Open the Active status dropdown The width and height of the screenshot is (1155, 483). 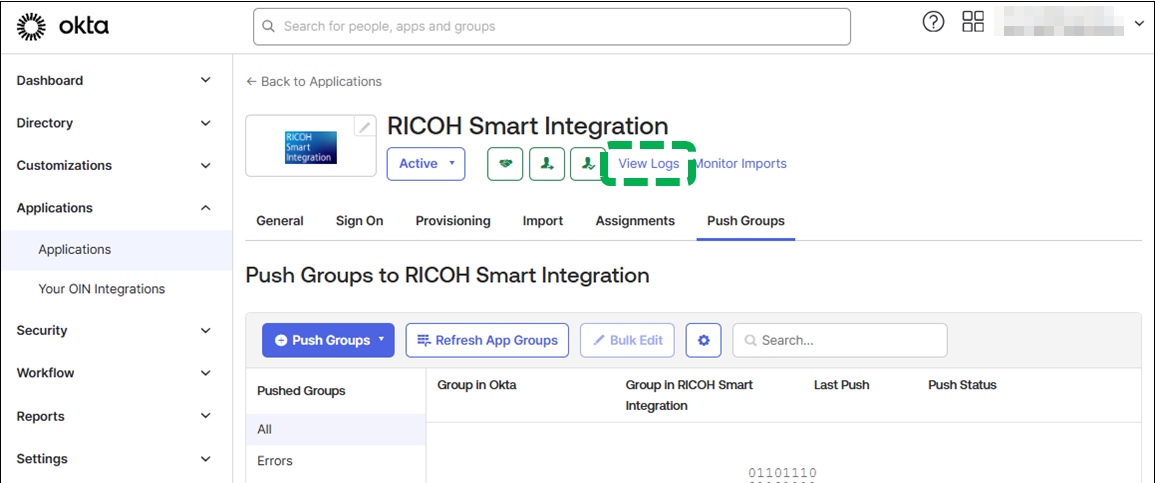tap(426, 164)
